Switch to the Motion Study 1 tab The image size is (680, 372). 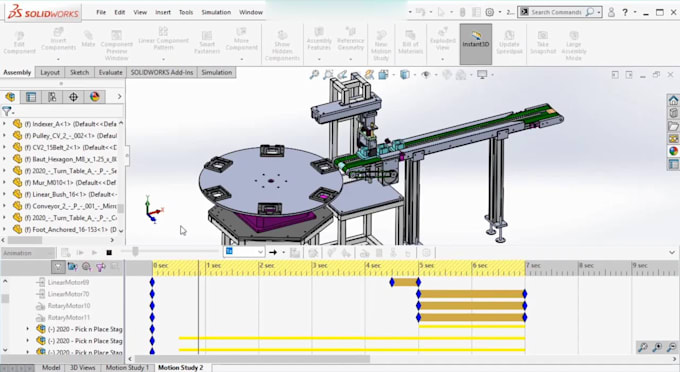(127, 368)
